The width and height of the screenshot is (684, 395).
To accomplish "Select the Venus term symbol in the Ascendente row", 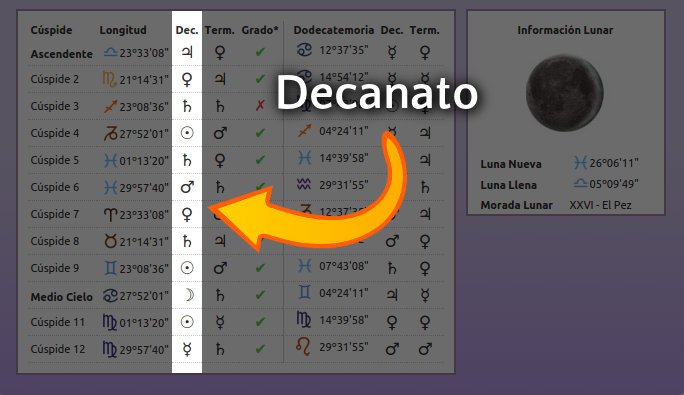I will coord(220,52).
